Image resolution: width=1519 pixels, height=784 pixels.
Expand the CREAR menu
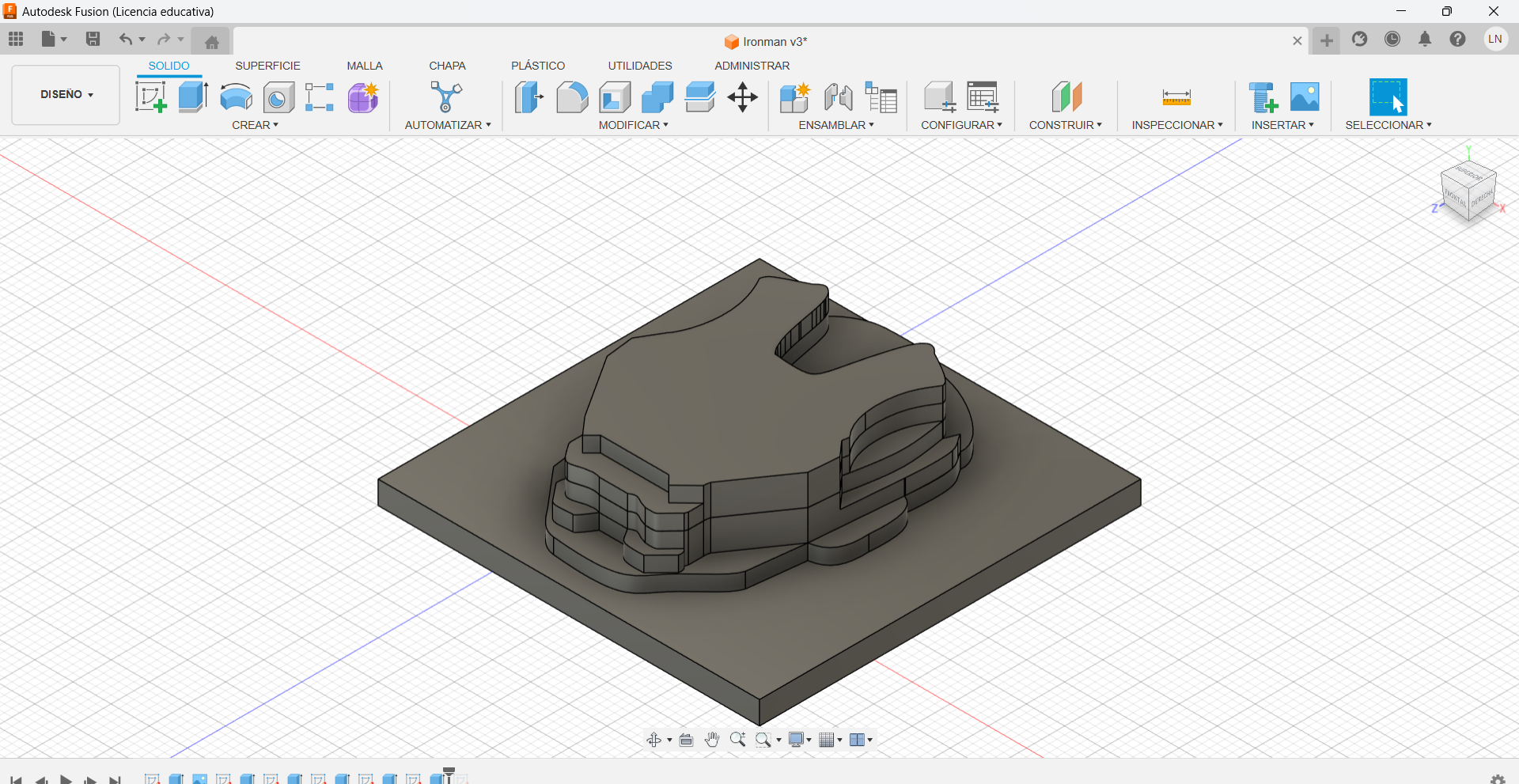coord(255,125)
